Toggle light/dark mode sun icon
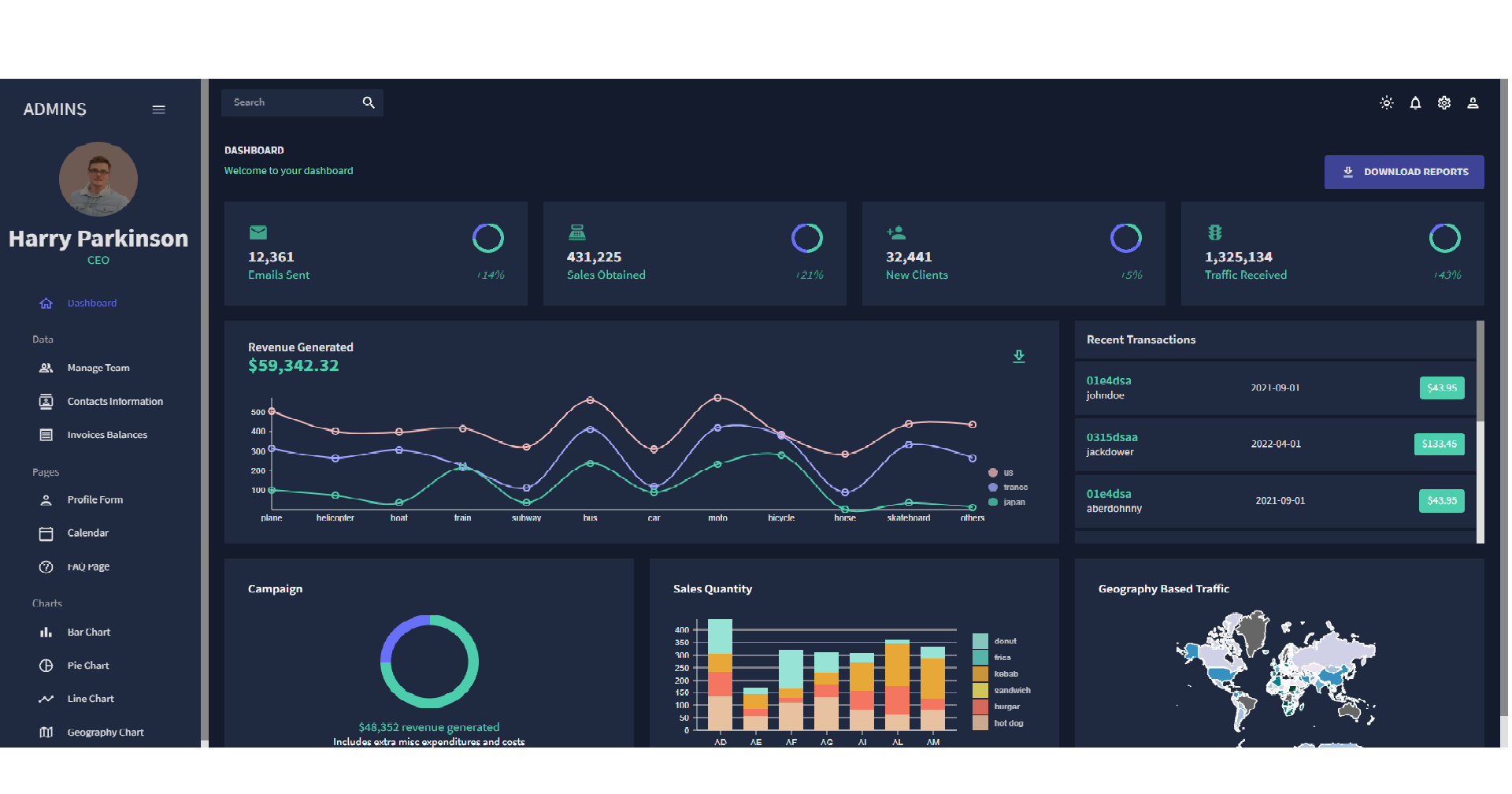Image resolution: width=1512 pixels, height=794 pixels. (1386, 103)
